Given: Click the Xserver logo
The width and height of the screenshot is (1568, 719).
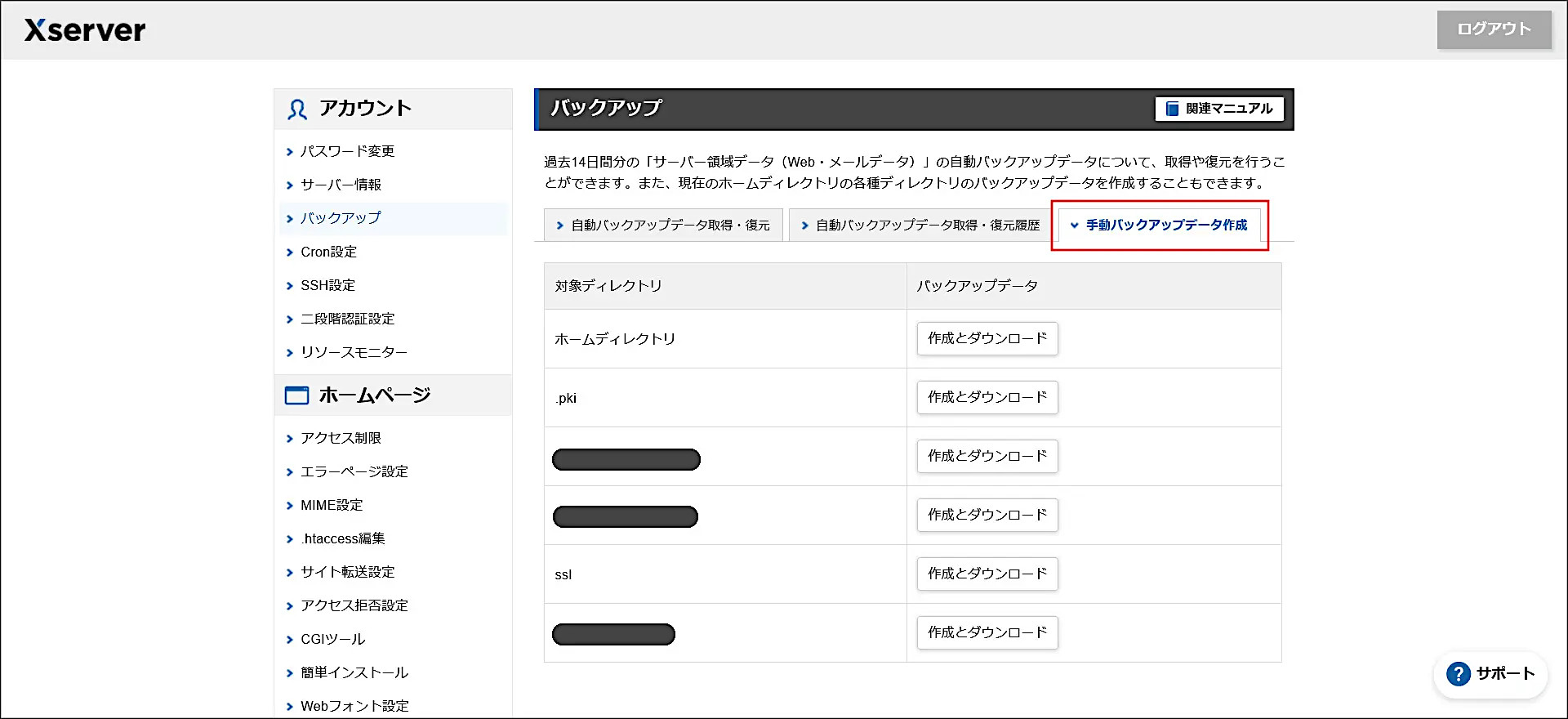Looking at the screenshot, I should (85, 30).
